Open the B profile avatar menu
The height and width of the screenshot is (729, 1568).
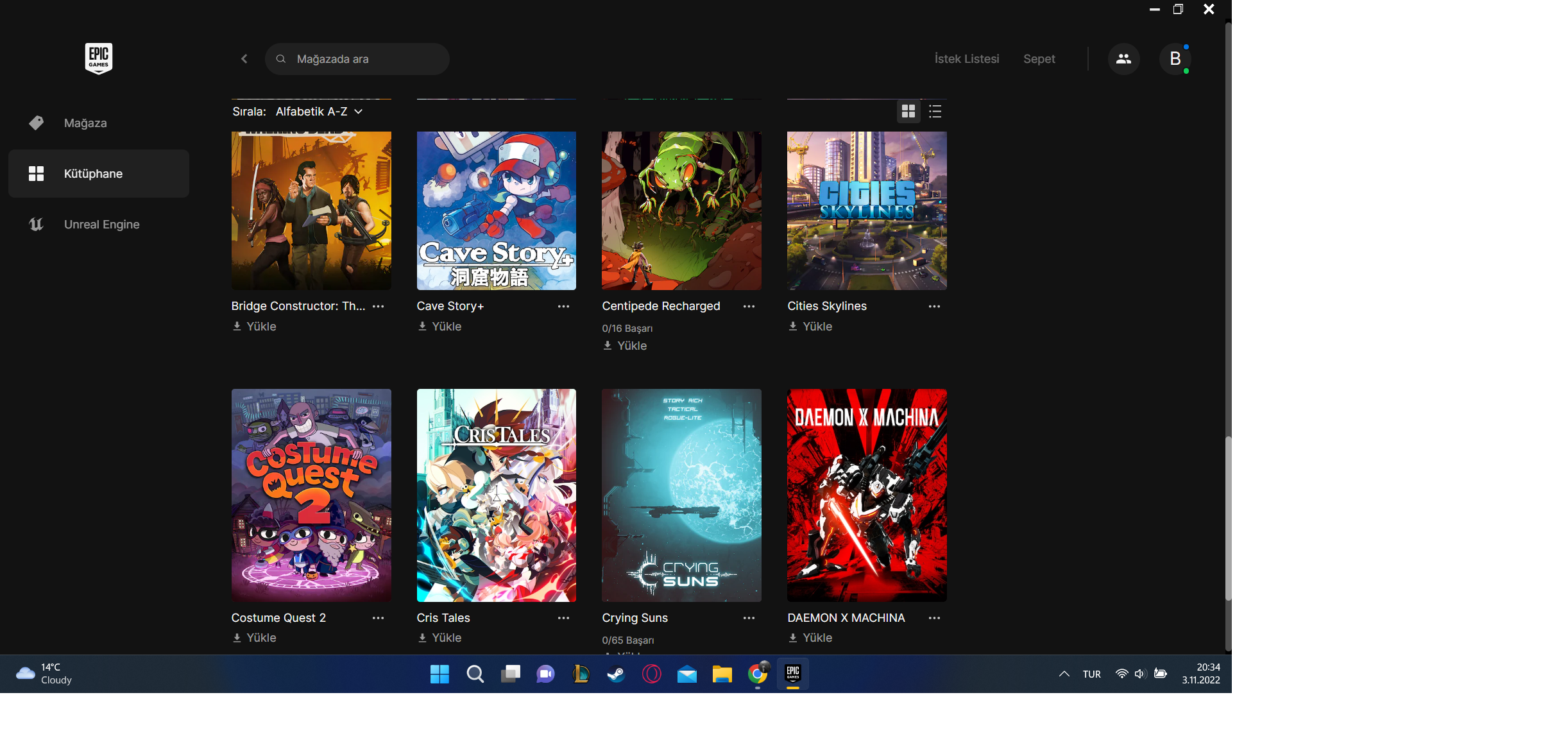point(1175,59)
